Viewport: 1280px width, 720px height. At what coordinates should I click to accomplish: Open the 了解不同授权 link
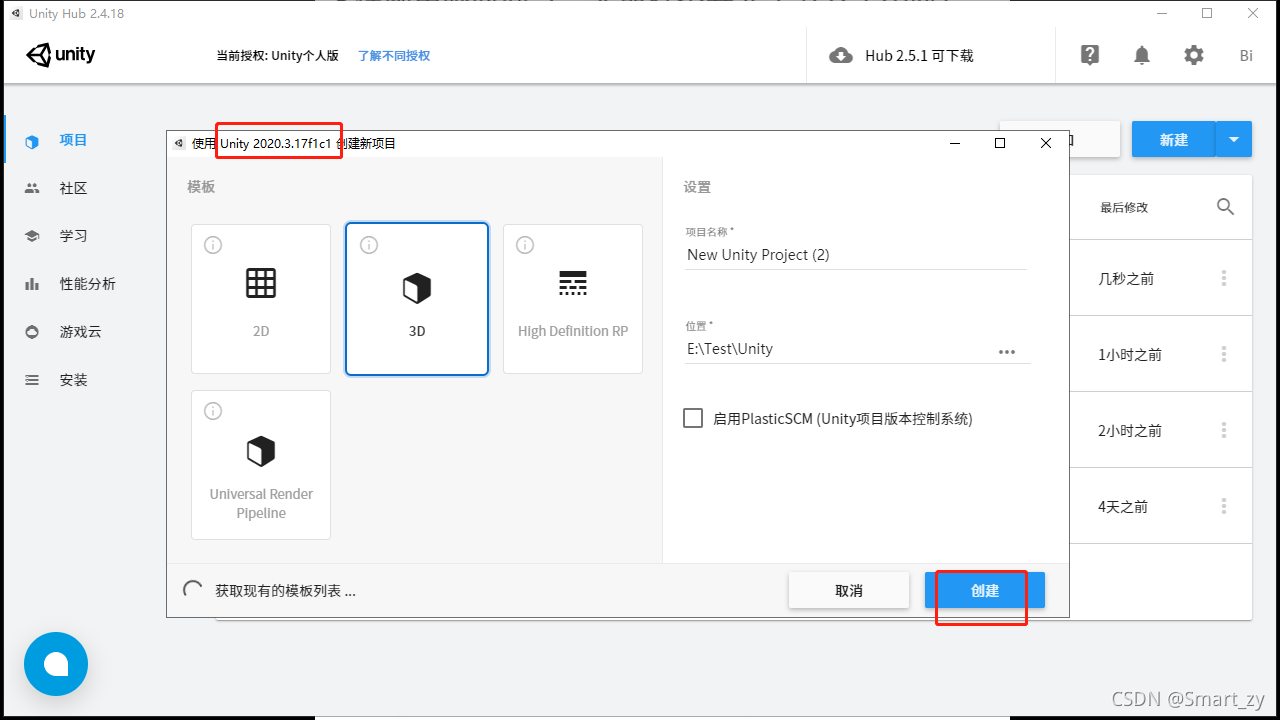pos(394,56)
